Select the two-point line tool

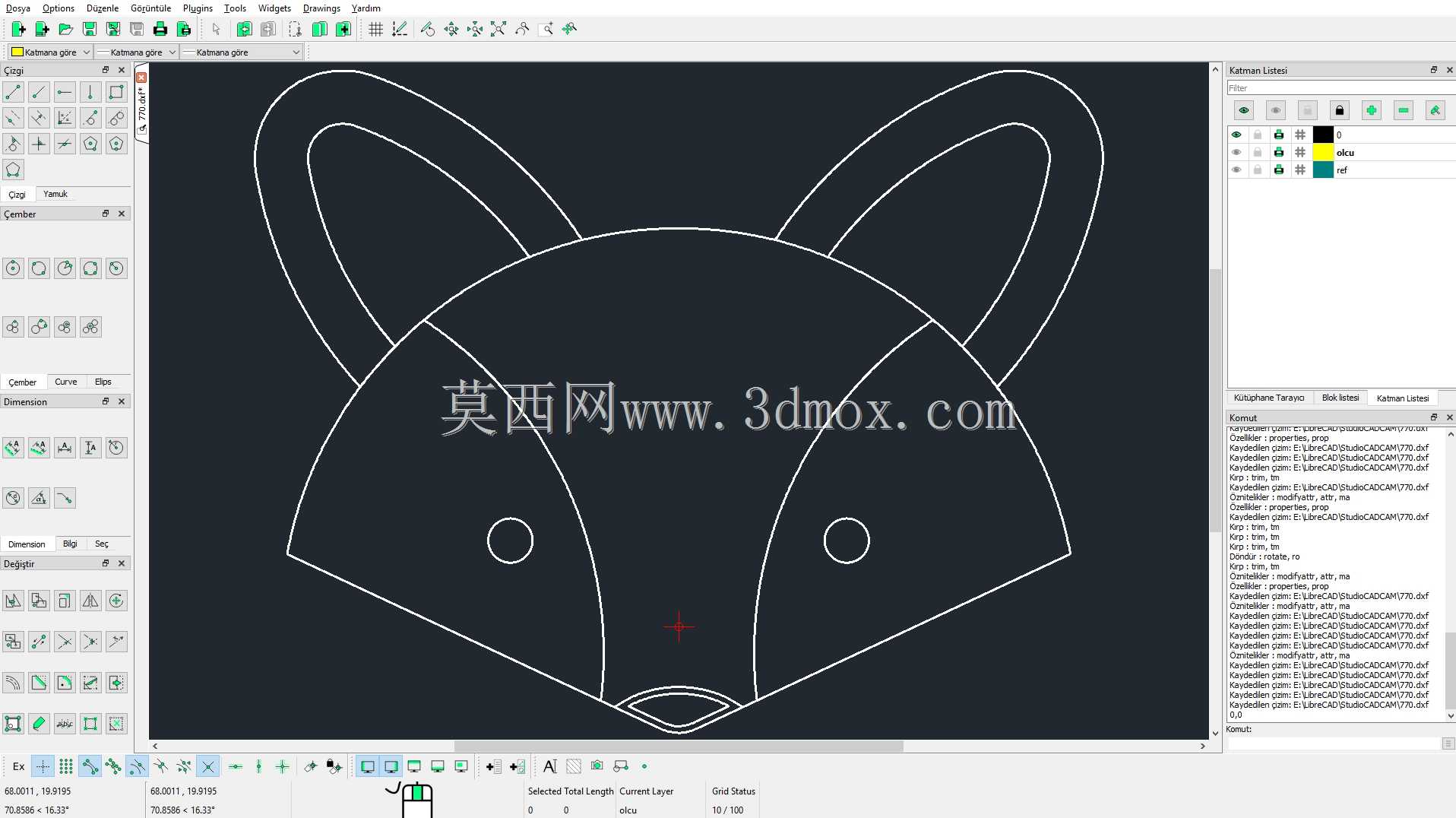pyautogui.click(x=13, y=92)
